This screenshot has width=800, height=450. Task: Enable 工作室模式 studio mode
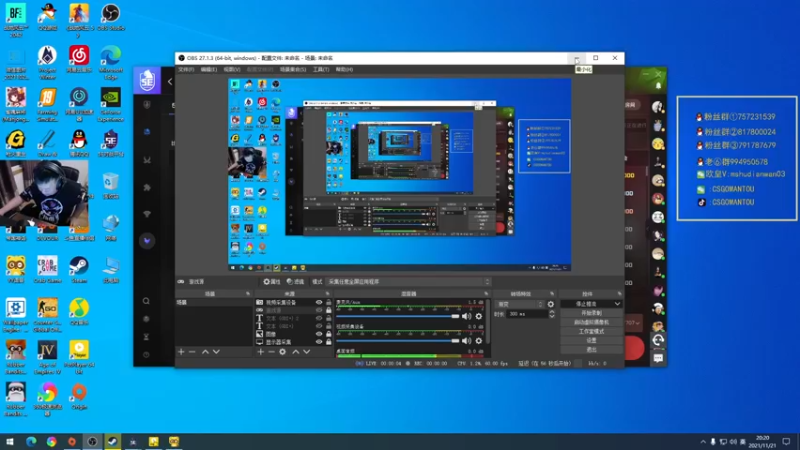coord(591,332)
